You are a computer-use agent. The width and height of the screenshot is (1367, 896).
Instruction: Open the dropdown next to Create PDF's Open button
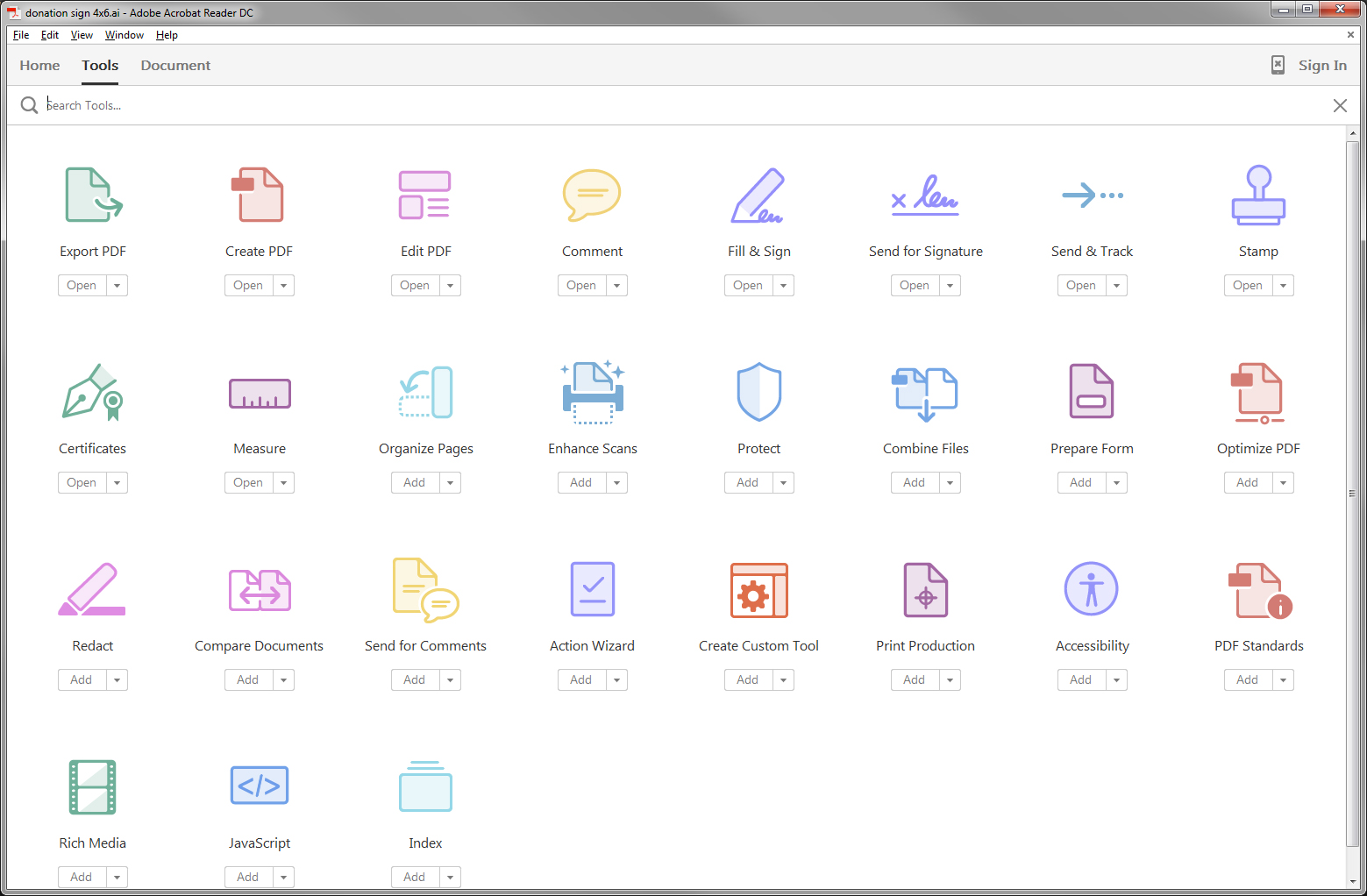click(282, 285)
